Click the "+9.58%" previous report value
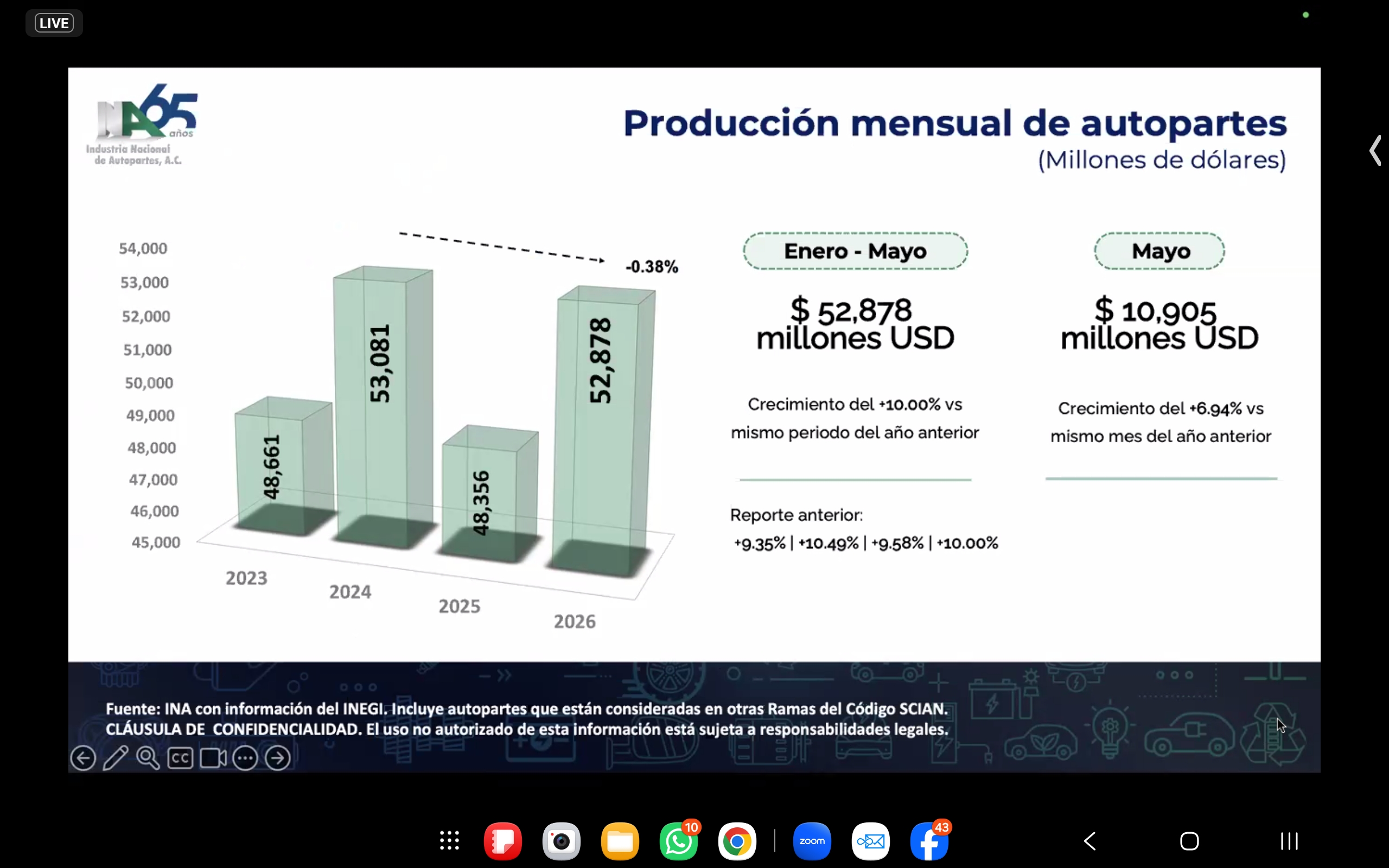Viewport: 1389px width, 868px height. click(x=897, y=544)
